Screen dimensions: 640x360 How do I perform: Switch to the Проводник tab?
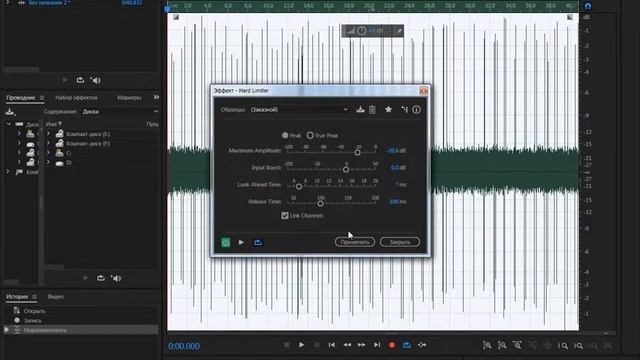[x=20, y=98]
